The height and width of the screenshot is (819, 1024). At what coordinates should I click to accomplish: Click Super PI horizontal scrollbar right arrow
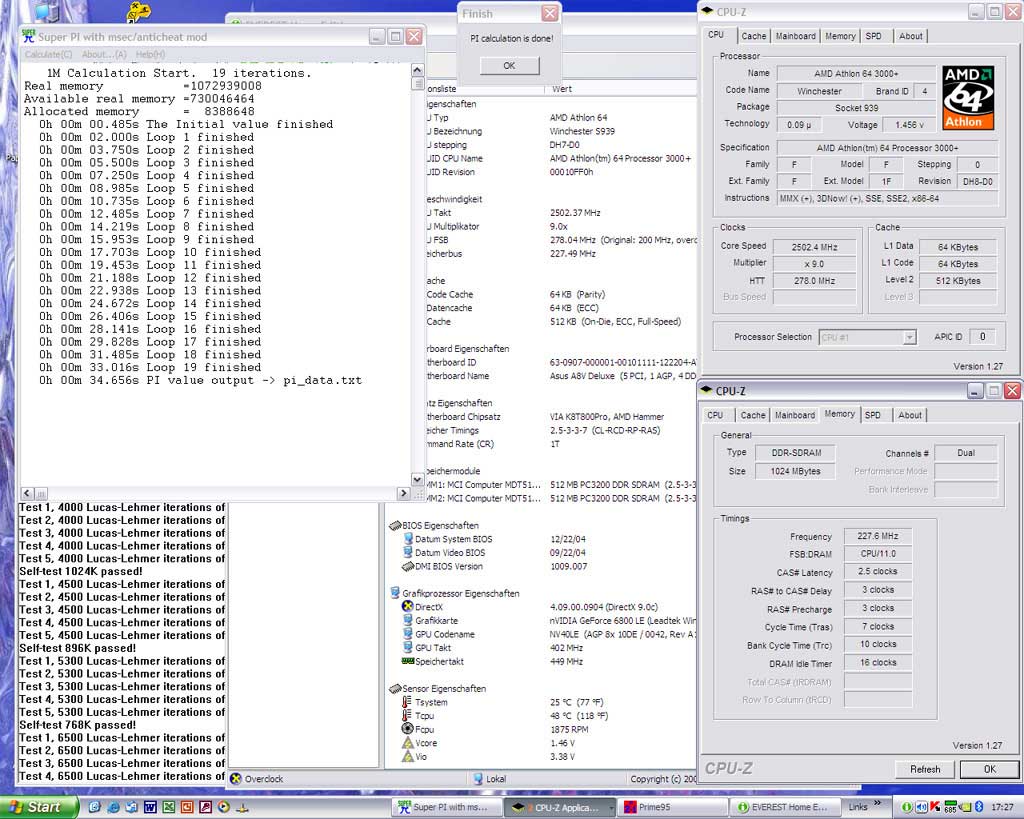point(403,493)
